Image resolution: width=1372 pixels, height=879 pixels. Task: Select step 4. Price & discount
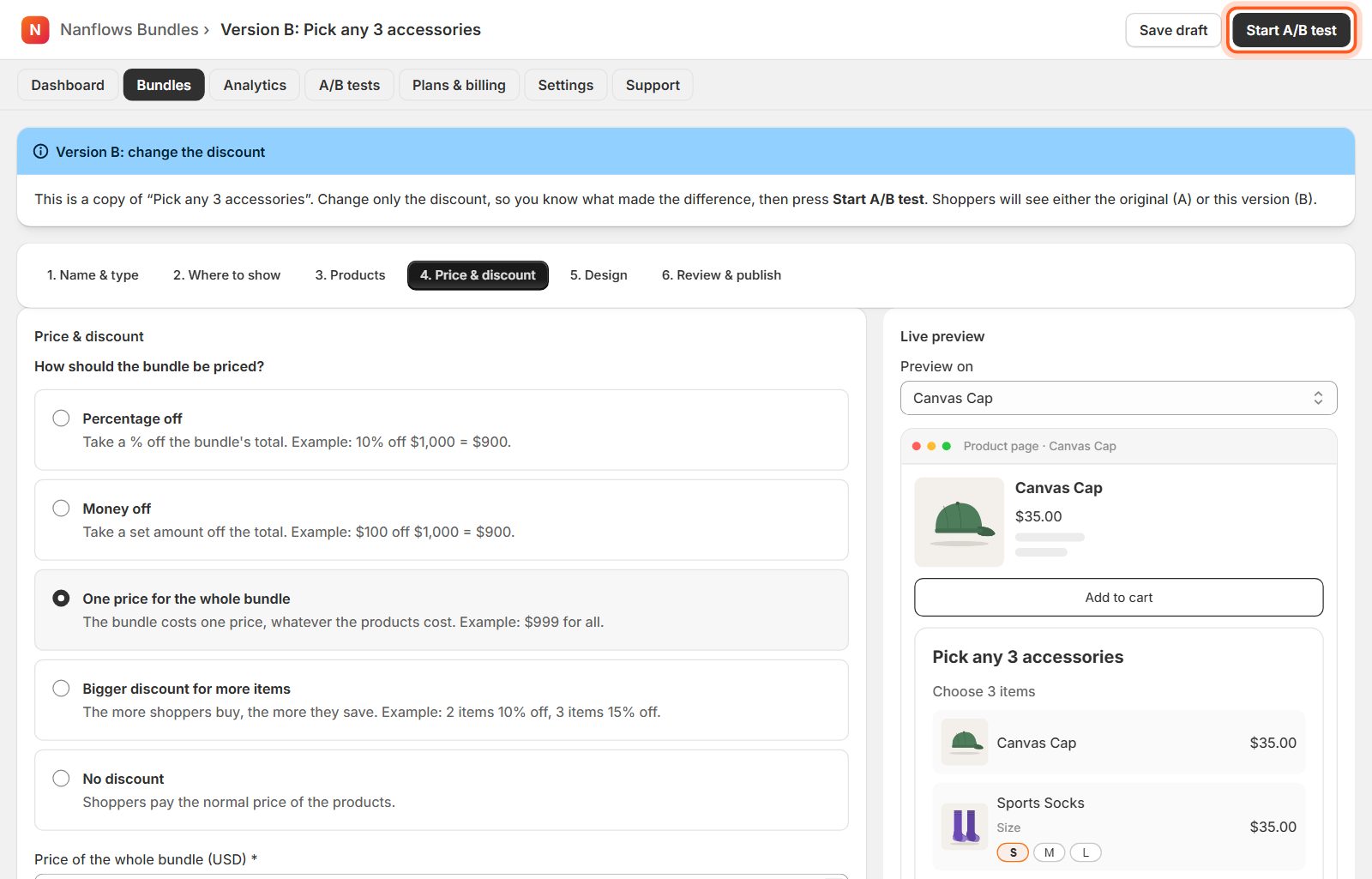[478, 275]
